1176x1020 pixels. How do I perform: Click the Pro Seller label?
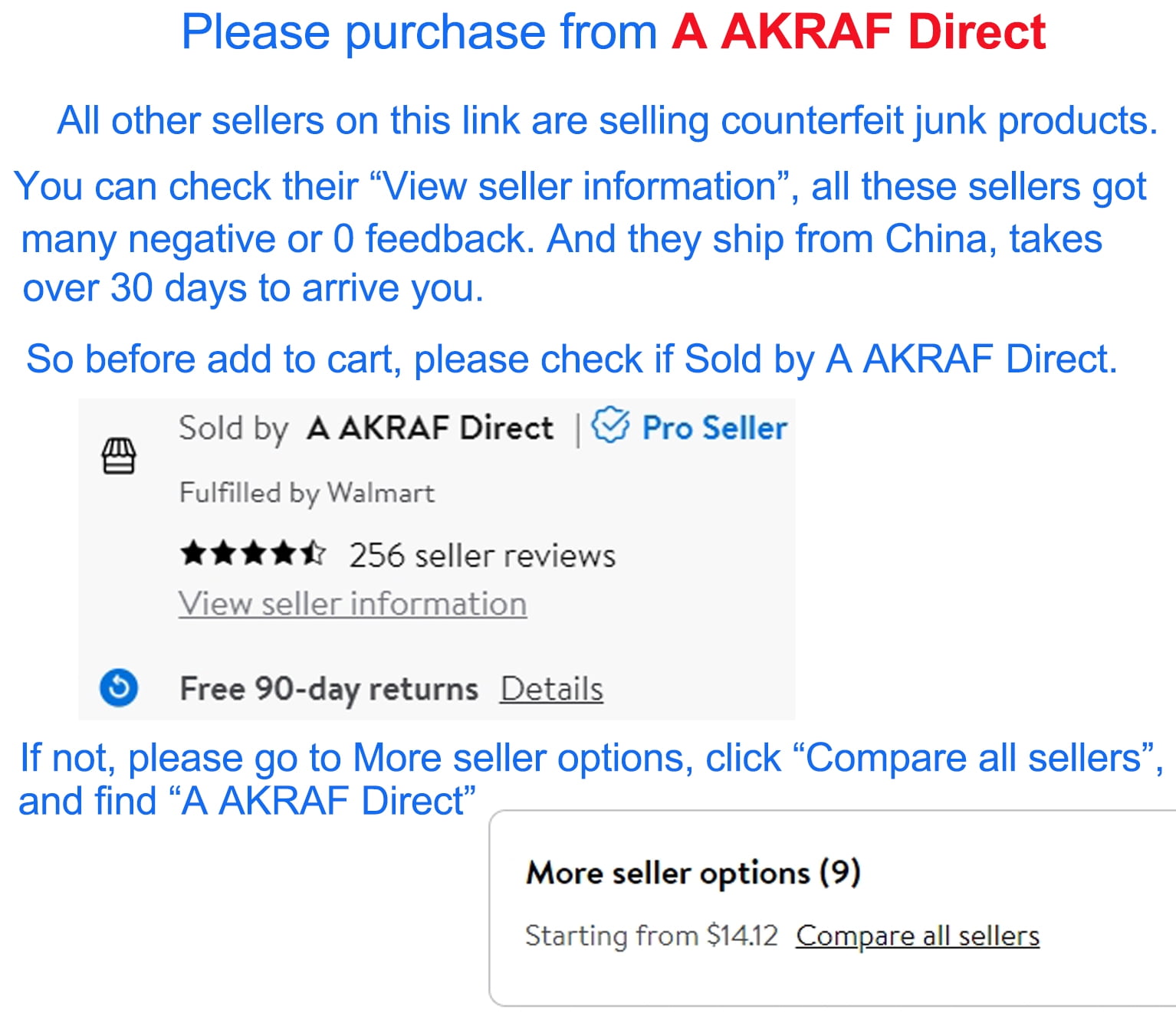click(714, 428)
